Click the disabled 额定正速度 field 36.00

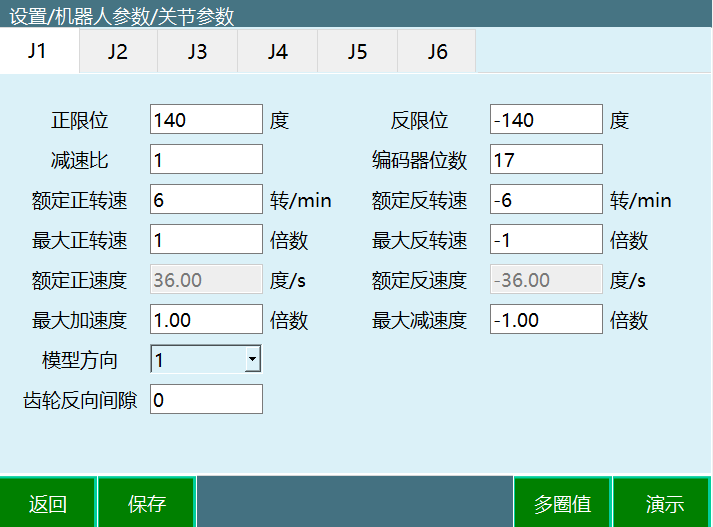[206, 280]
